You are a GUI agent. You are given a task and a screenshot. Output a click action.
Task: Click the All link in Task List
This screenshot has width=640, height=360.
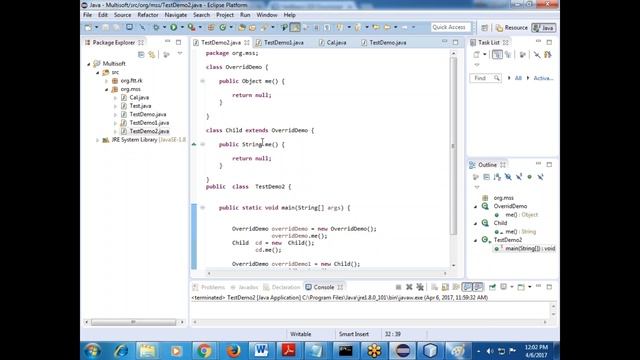pos(518,78)
